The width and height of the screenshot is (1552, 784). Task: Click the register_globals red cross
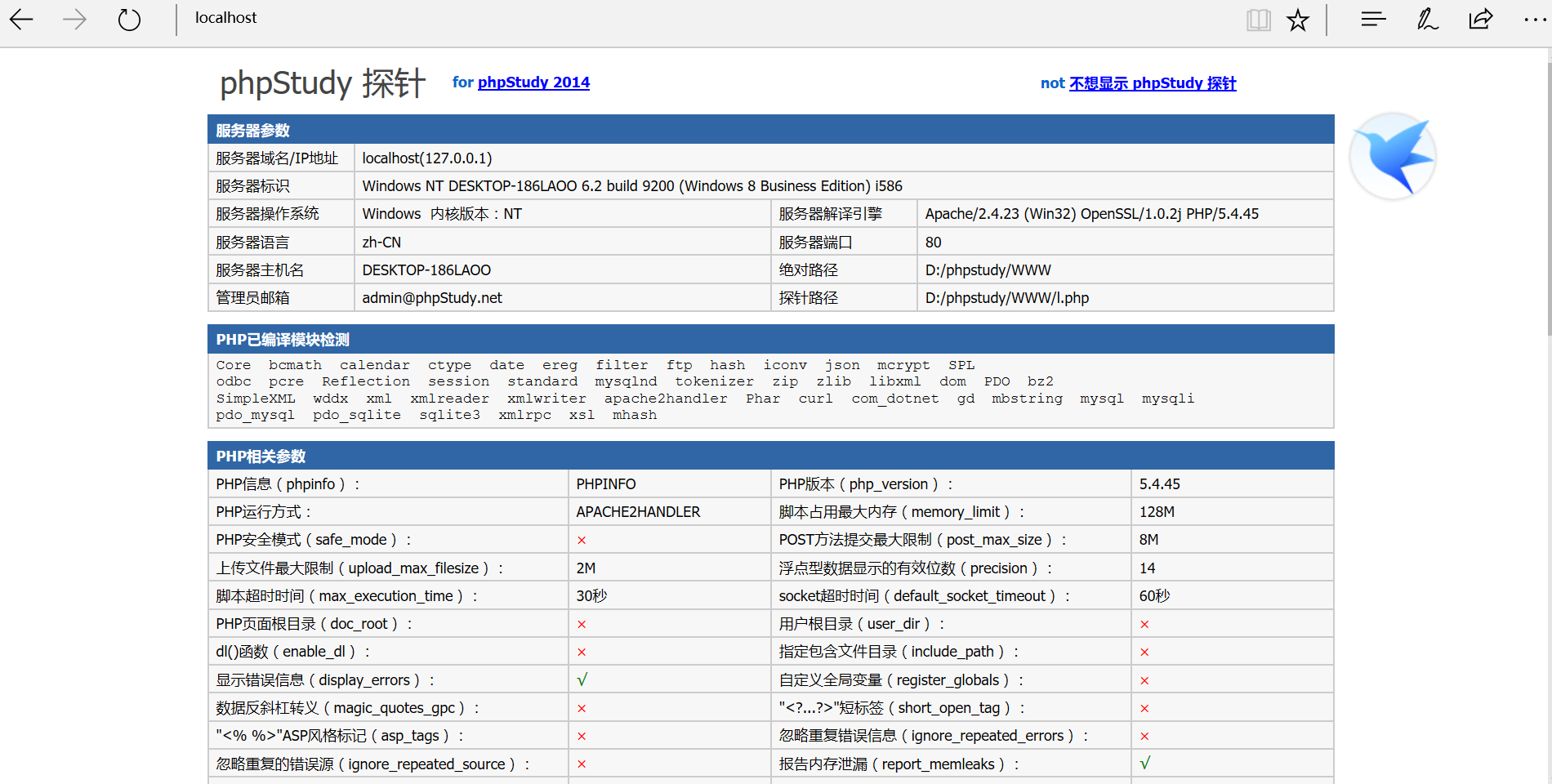click(x=1144, y=681)
